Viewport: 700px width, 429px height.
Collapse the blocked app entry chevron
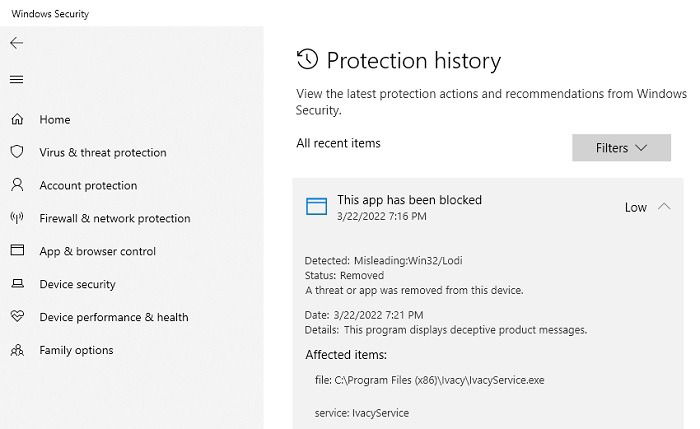(664, 207)
